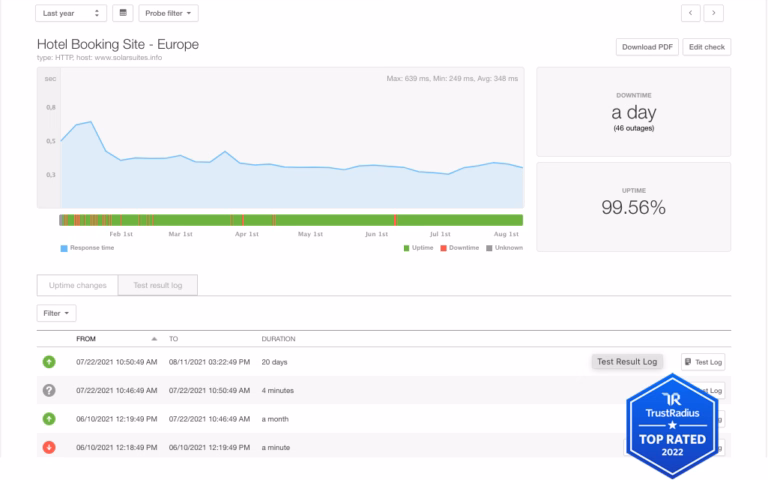This screenshot has width=768, height=480.
Task: Select the Test result log tab
Action: [x=157, y=285]
